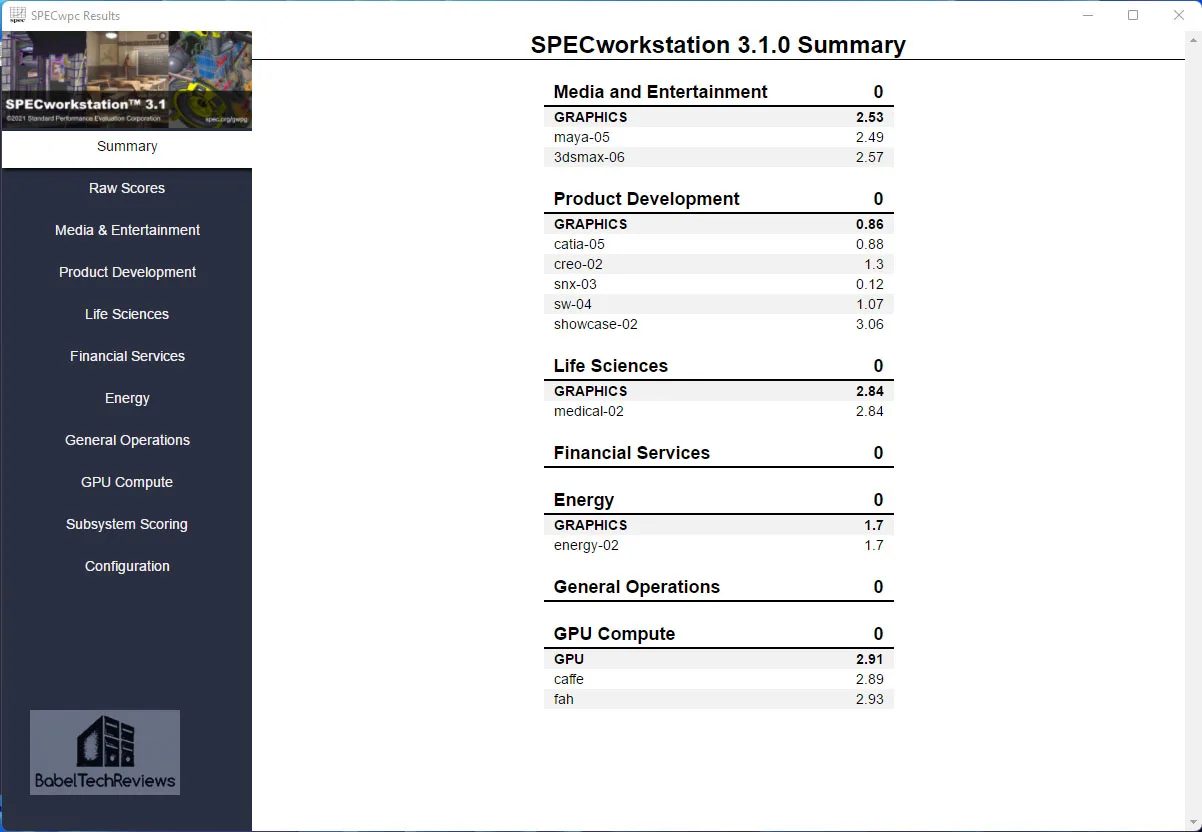Click the SPECworkstation 3.1 banner image
The height and width of the screenshot is (832, 1202).
[127, 80]
